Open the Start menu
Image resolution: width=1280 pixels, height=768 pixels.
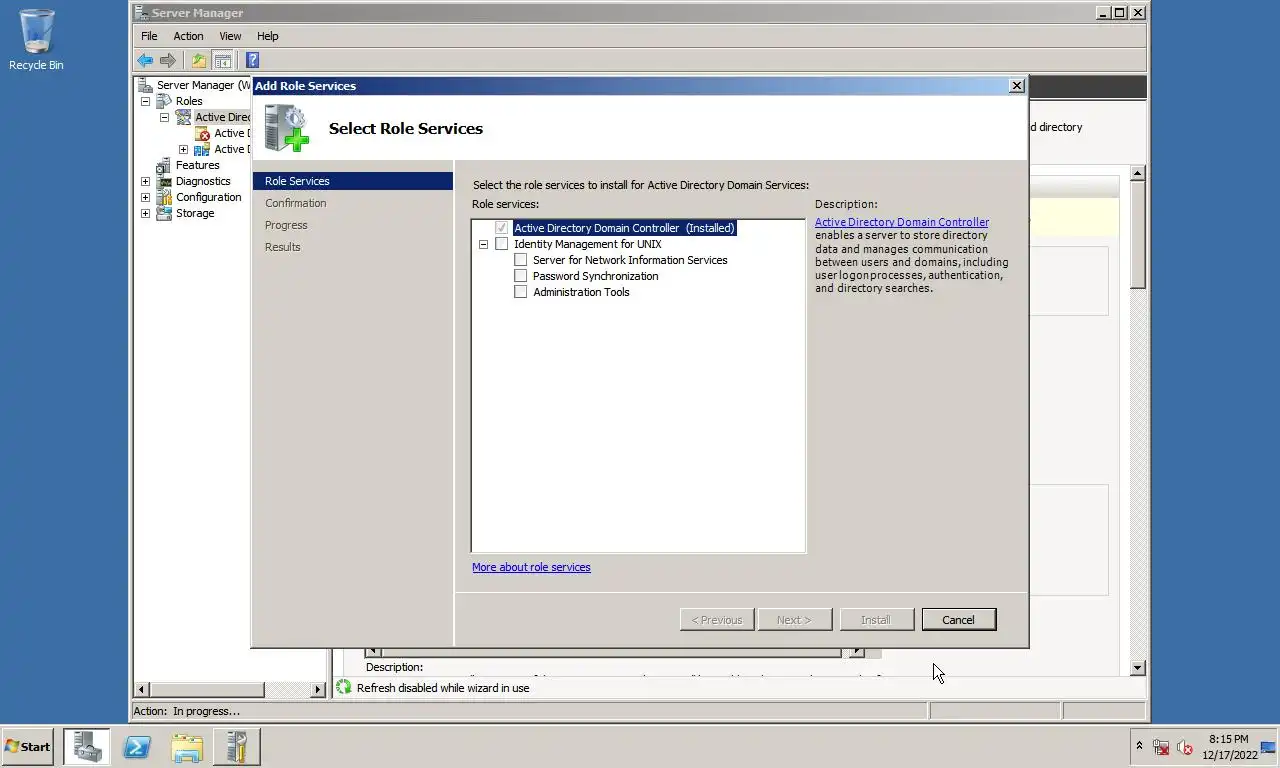pyautogui.click(x=27, y=747)
